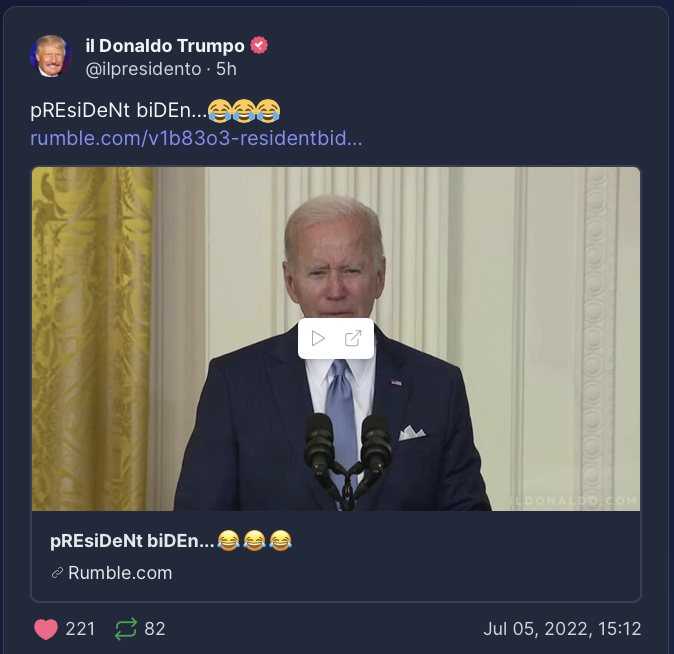Click the ILDONALDO.COM watermark on video
The width and height of the screenshot is (674, 654).
pyautogui.click(x=575, y=500)
